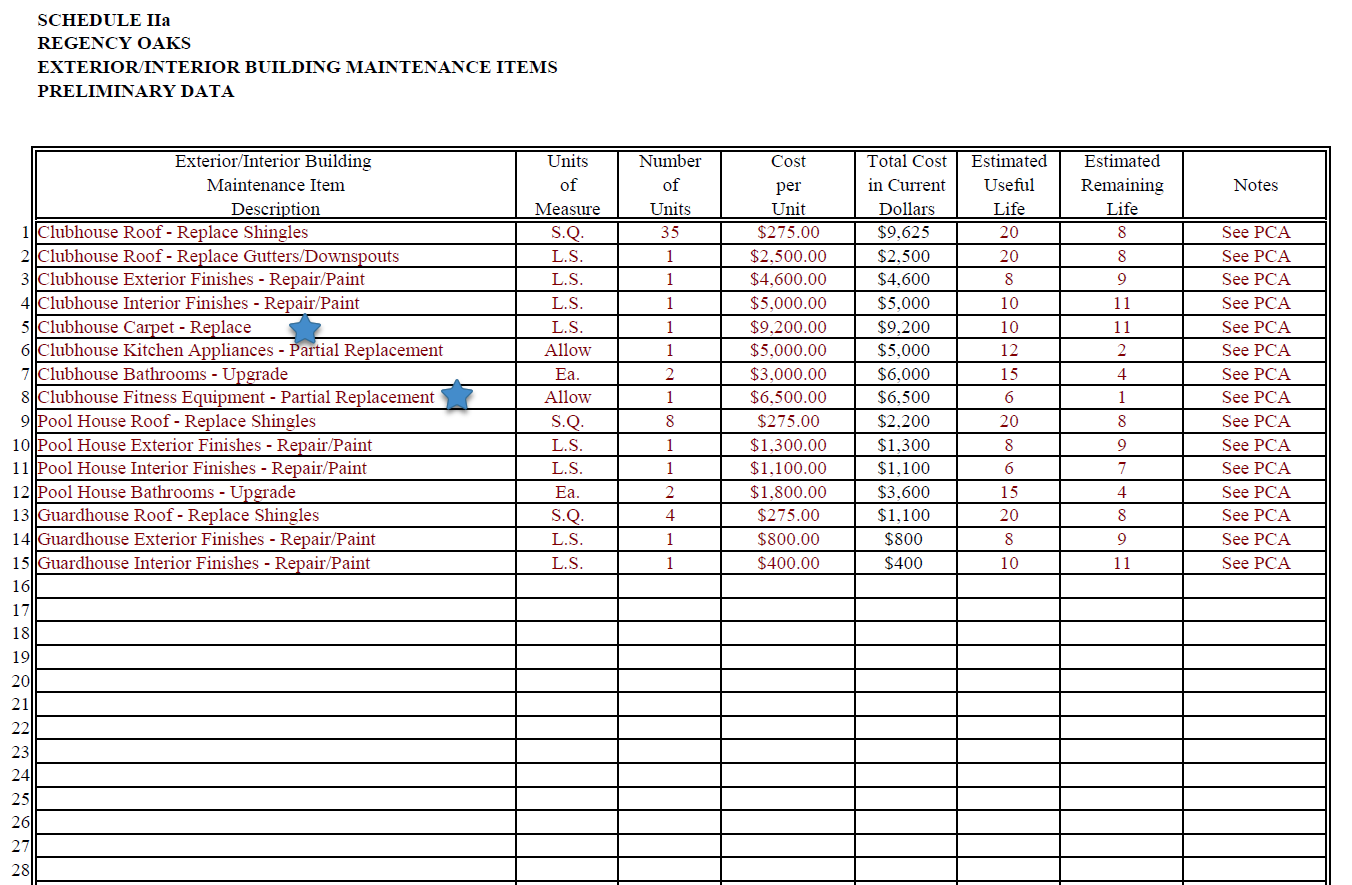Click 'Clubhouse Kitchen Appliances - Partial Replacement' cell

coord(276,350)
